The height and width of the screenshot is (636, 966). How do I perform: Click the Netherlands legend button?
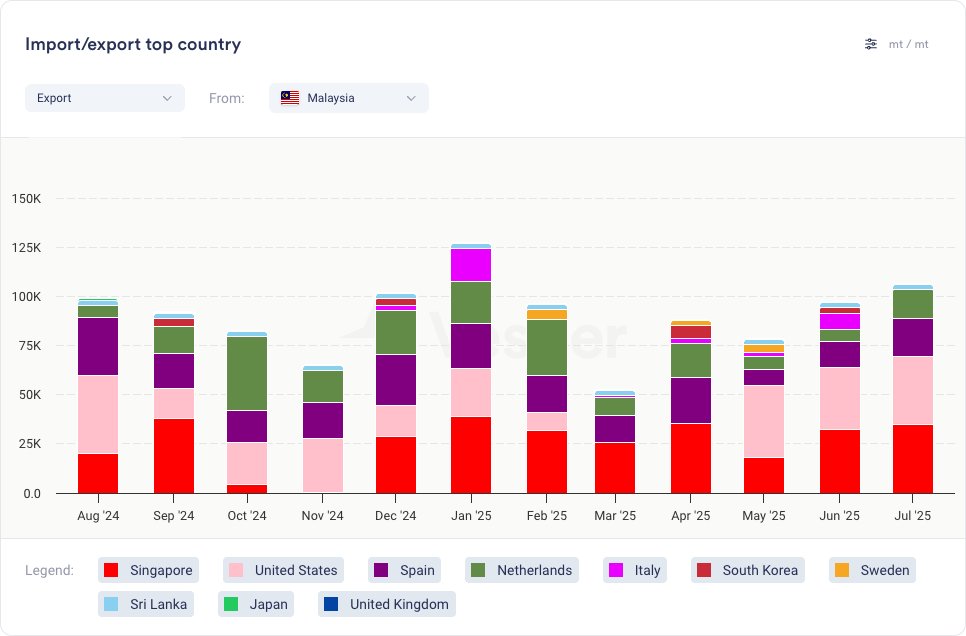522,570
